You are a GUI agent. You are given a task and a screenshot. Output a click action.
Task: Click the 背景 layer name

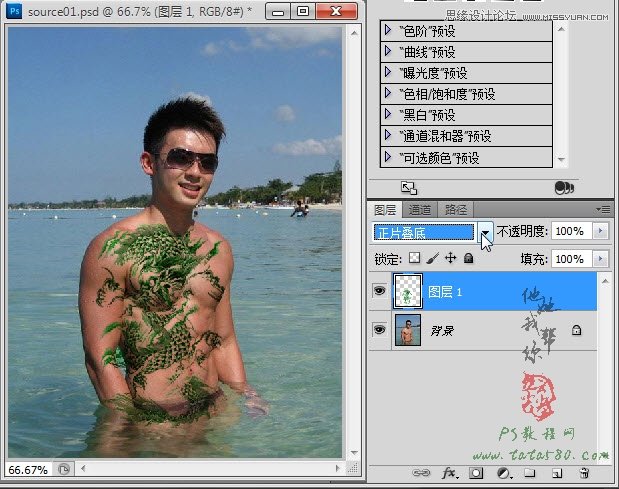pyautogui.click(x=442, y=330)
